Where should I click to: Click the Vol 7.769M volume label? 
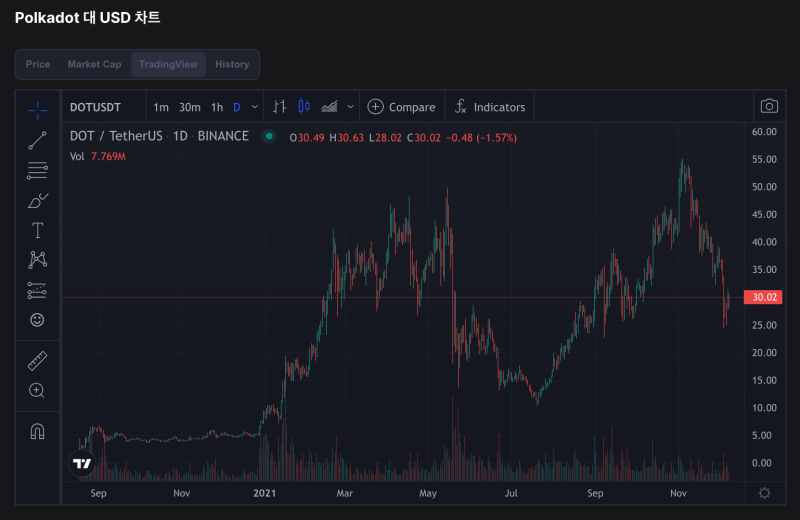point(97,156)
